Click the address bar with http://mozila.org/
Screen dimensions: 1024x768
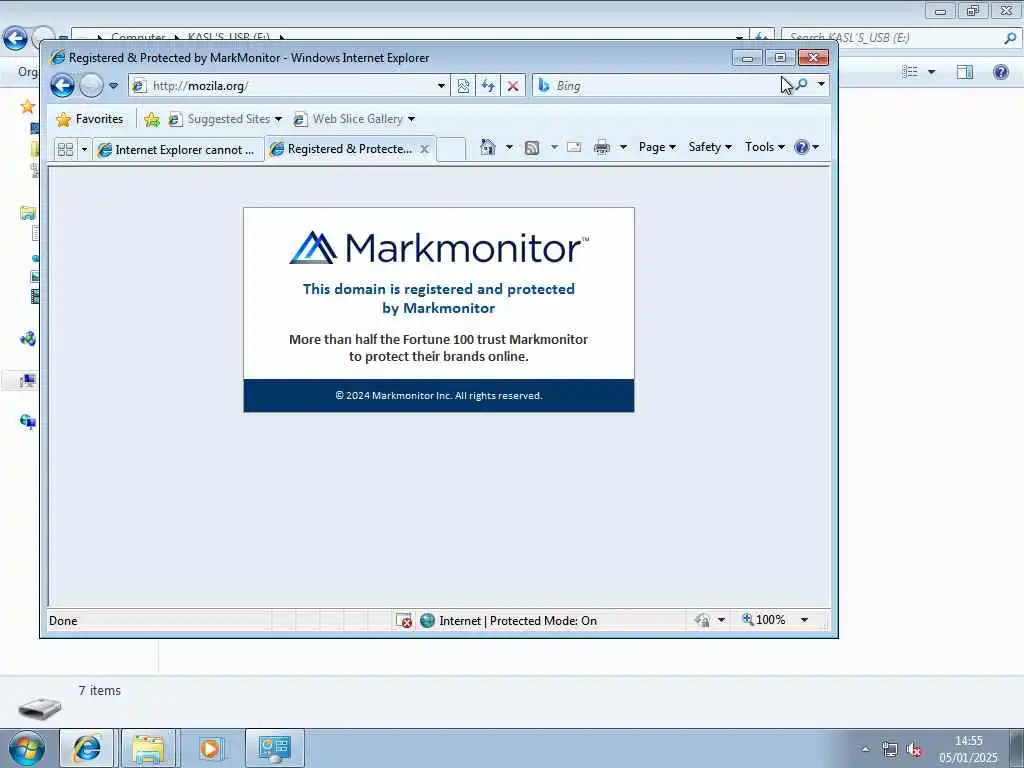pos(281,86)
